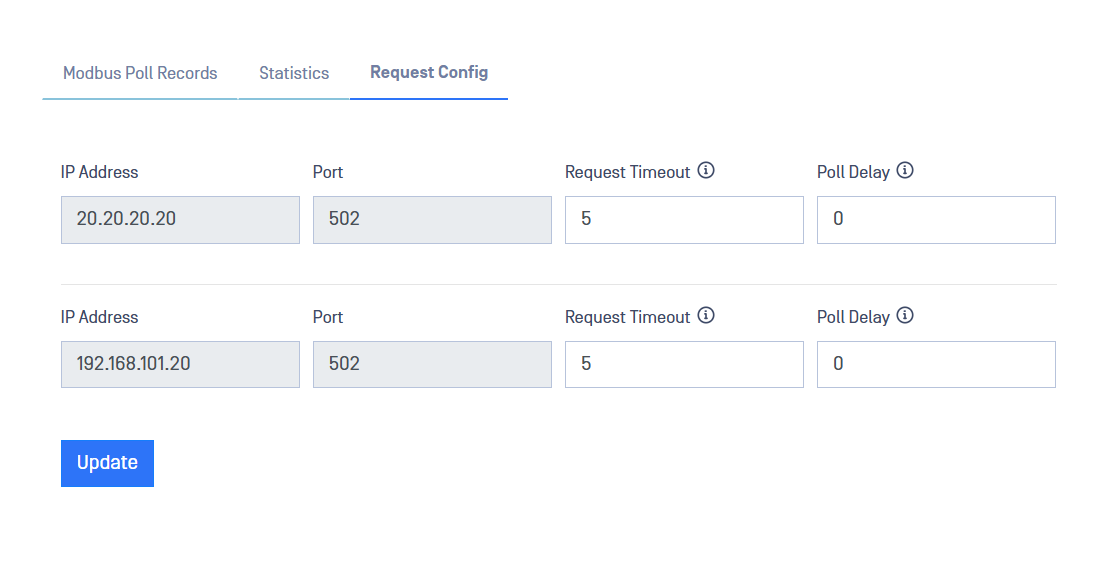Click Poll Delay label above the 192.168.101.20 row
1101x585 pixels.
[x=853, y=317]
